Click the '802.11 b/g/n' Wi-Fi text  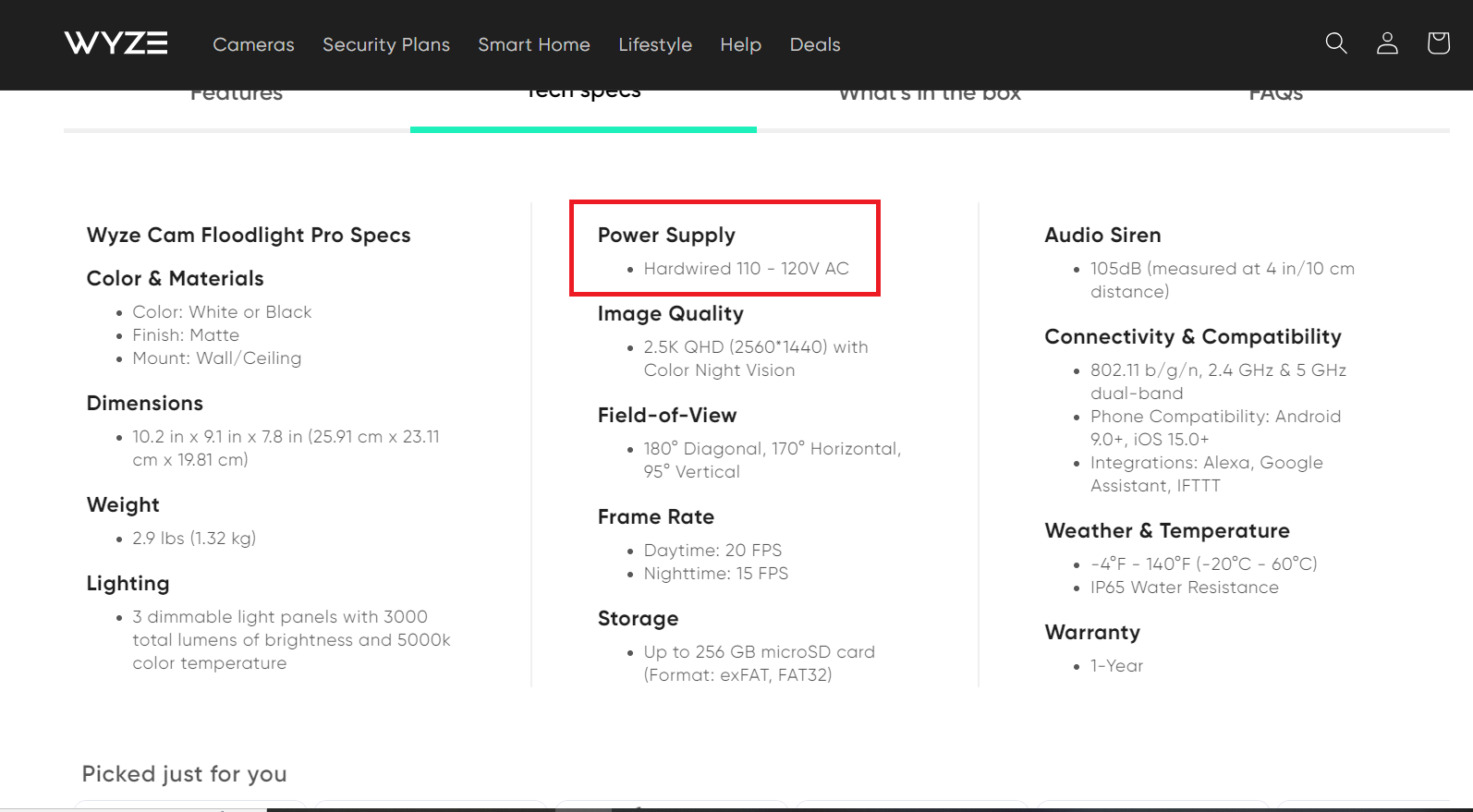coord(1218,382)
